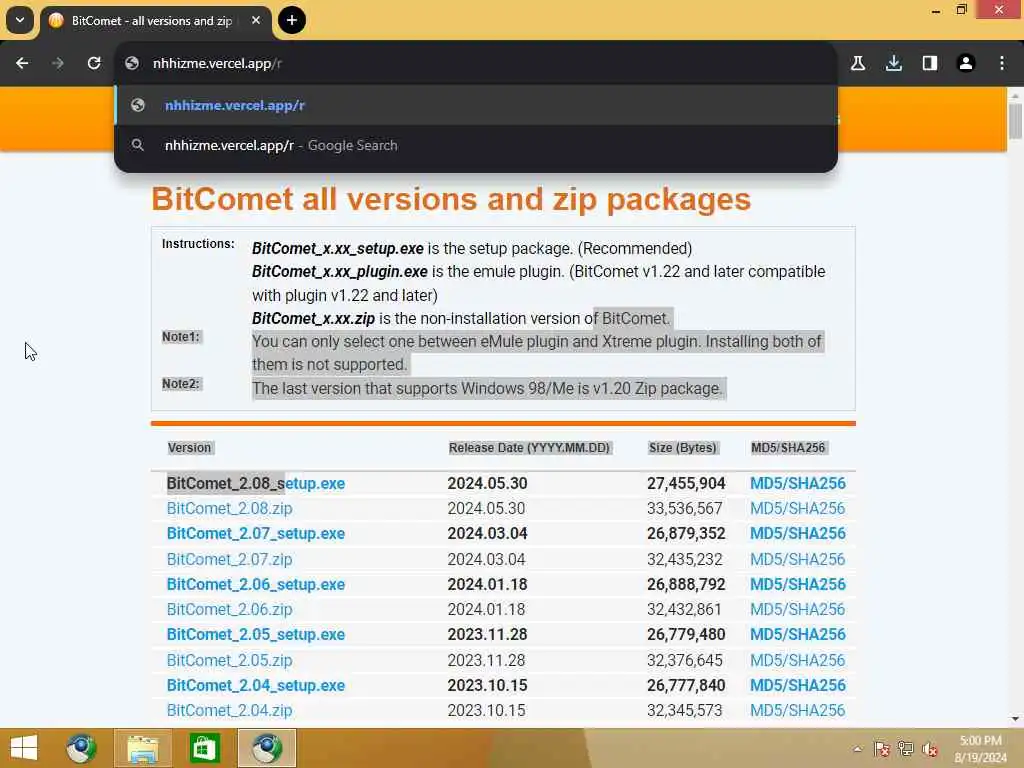Open the Windows Start button
This screenshot has width=1024, height=768.
[x=24, y=748]
